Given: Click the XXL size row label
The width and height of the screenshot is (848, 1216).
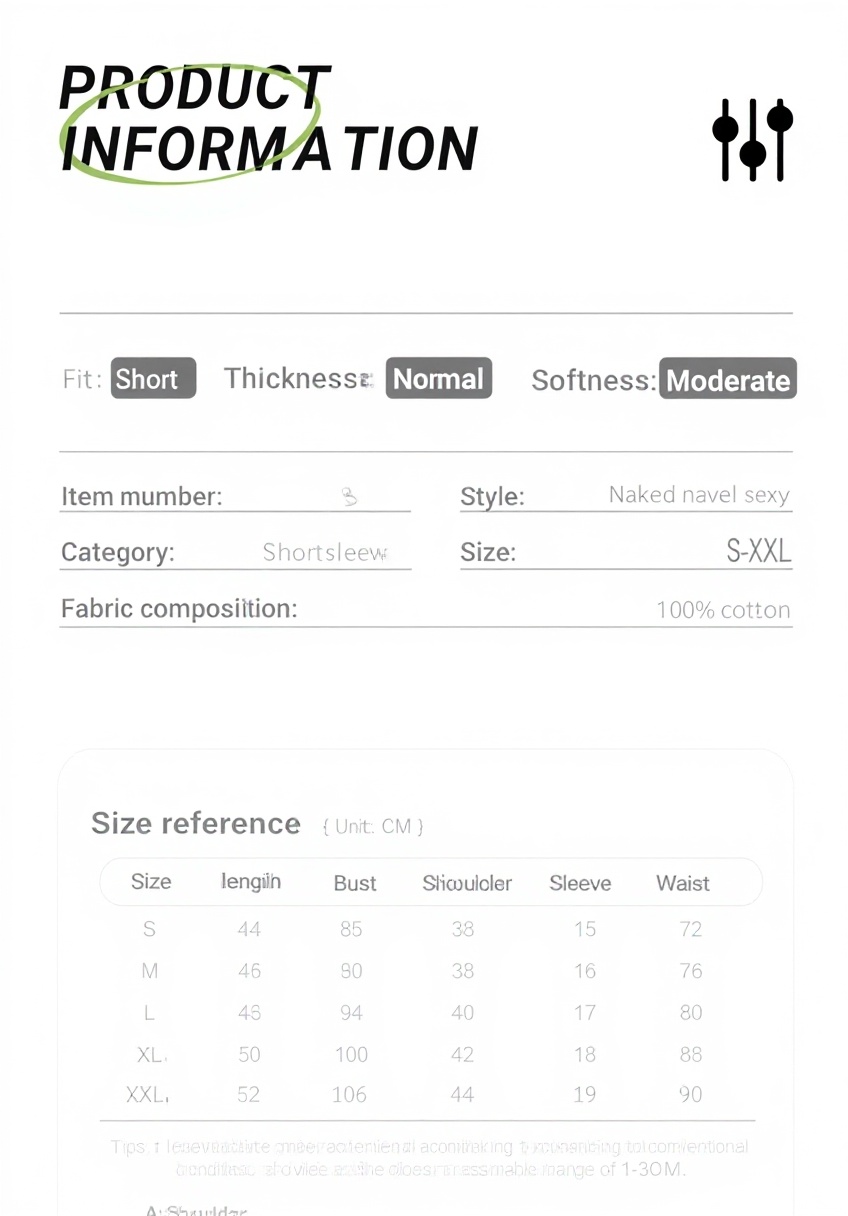Looking at the screenshot, I should point(147,1095).
